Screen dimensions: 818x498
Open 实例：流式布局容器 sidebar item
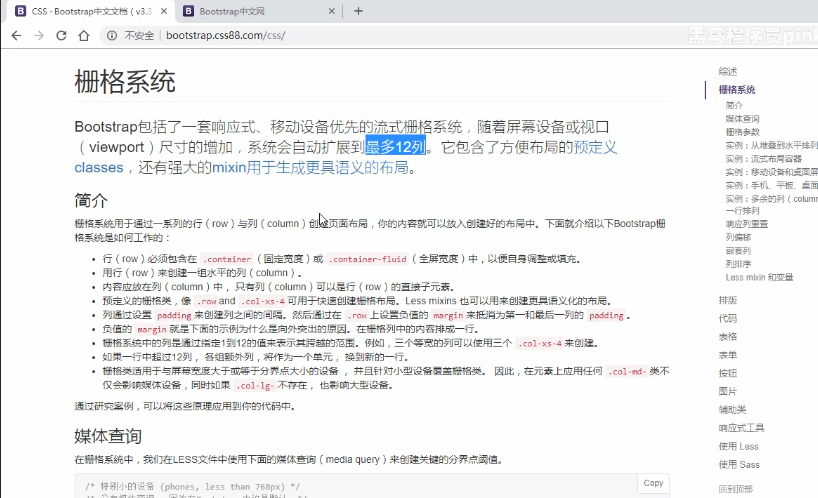point(764,159)
